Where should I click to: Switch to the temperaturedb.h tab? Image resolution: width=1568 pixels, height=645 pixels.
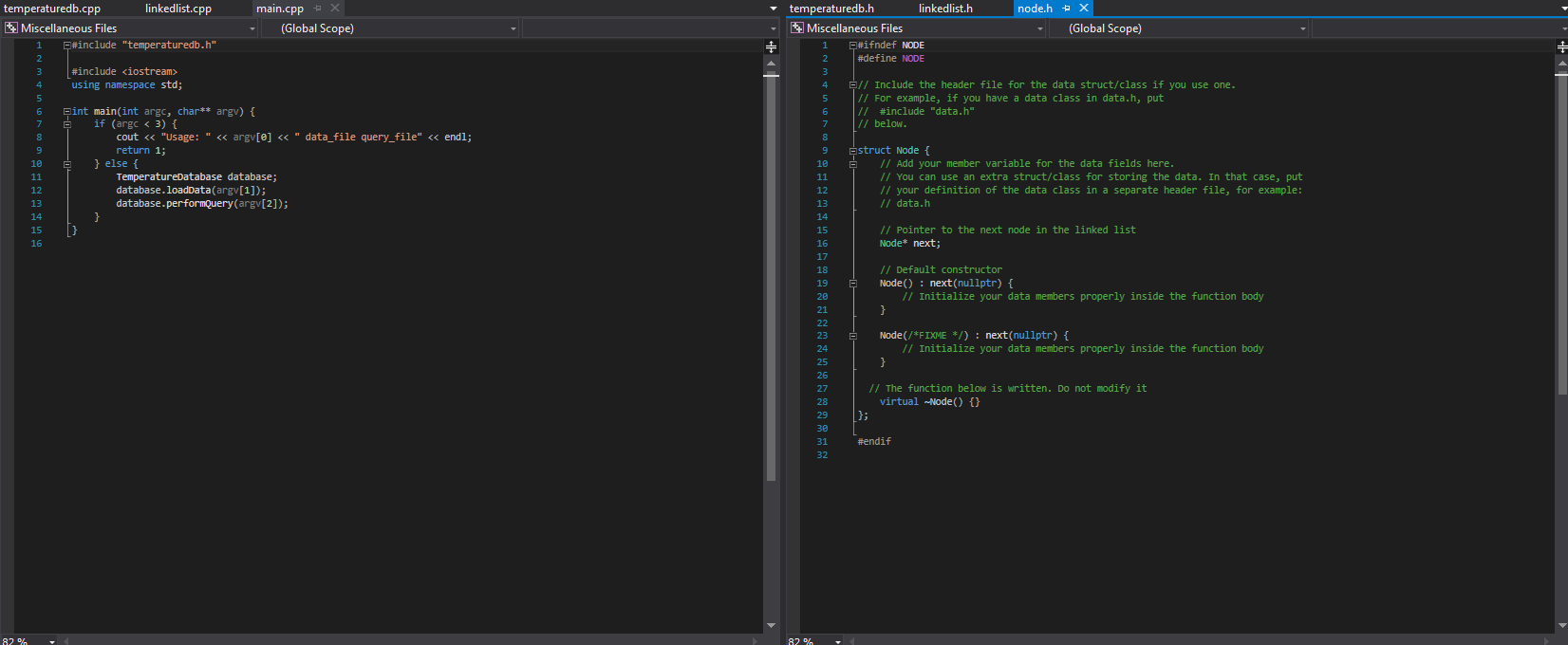point(831,9)
